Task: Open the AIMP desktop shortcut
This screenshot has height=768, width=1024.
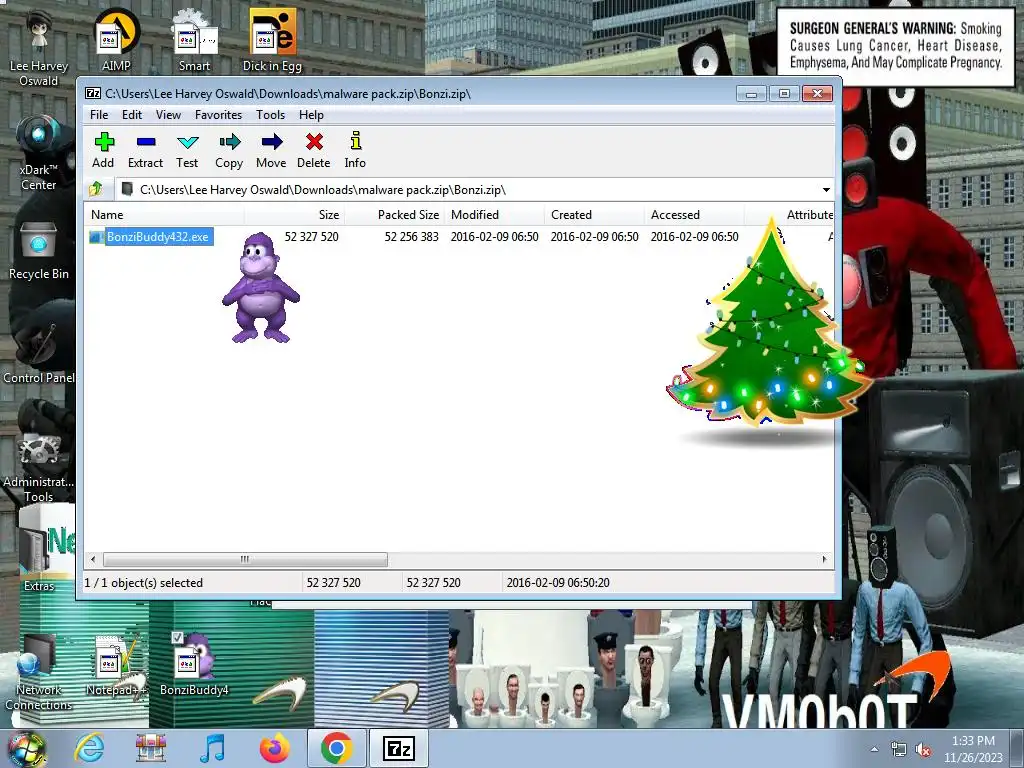Action: click(x=116, y=39)
